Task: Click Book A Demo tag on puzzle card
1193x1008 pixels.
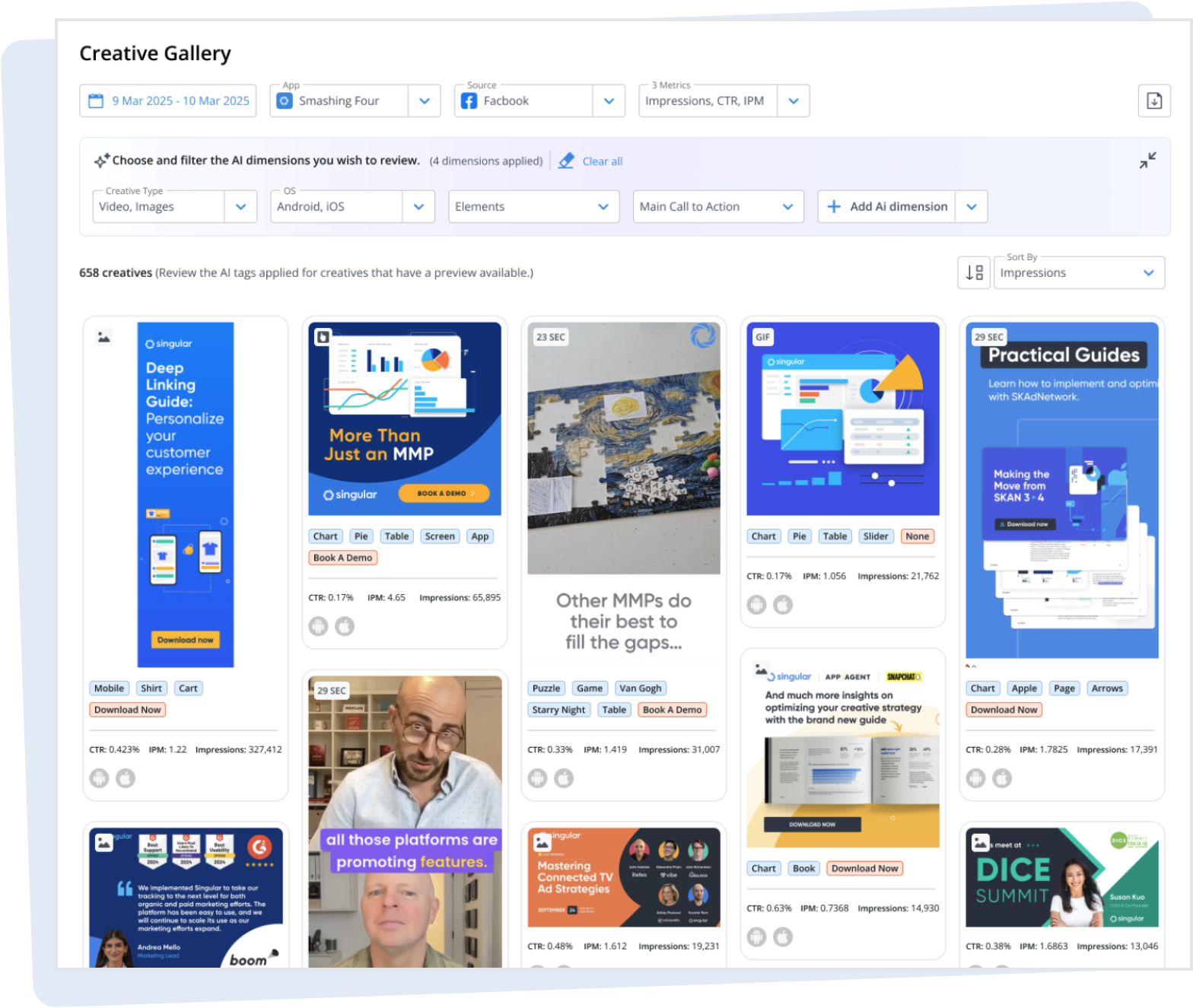Action: click(673, 710)
